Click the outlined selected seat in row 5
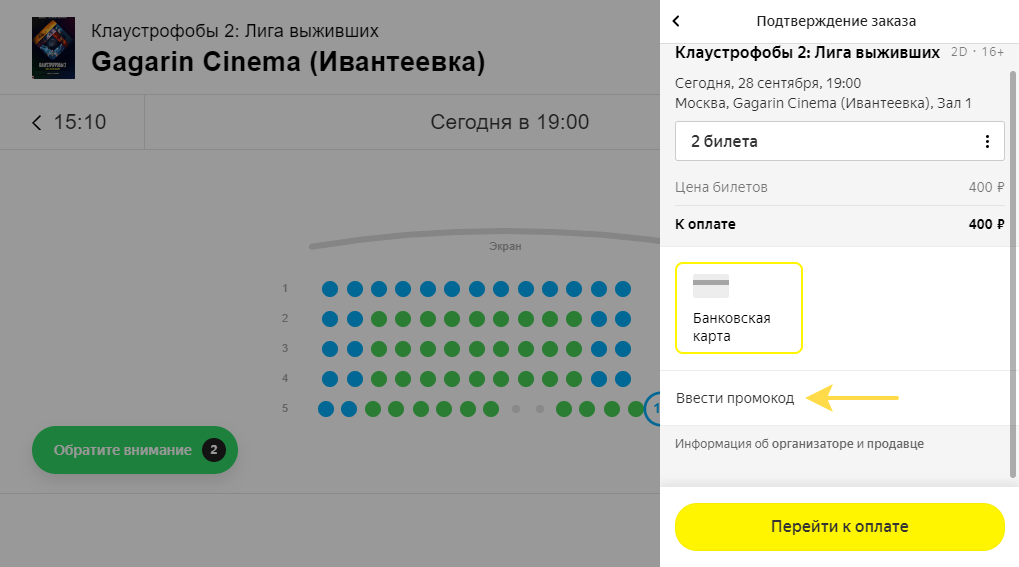Image resolution: width=1019 pixels, height=567 pixels. (652, 409)
